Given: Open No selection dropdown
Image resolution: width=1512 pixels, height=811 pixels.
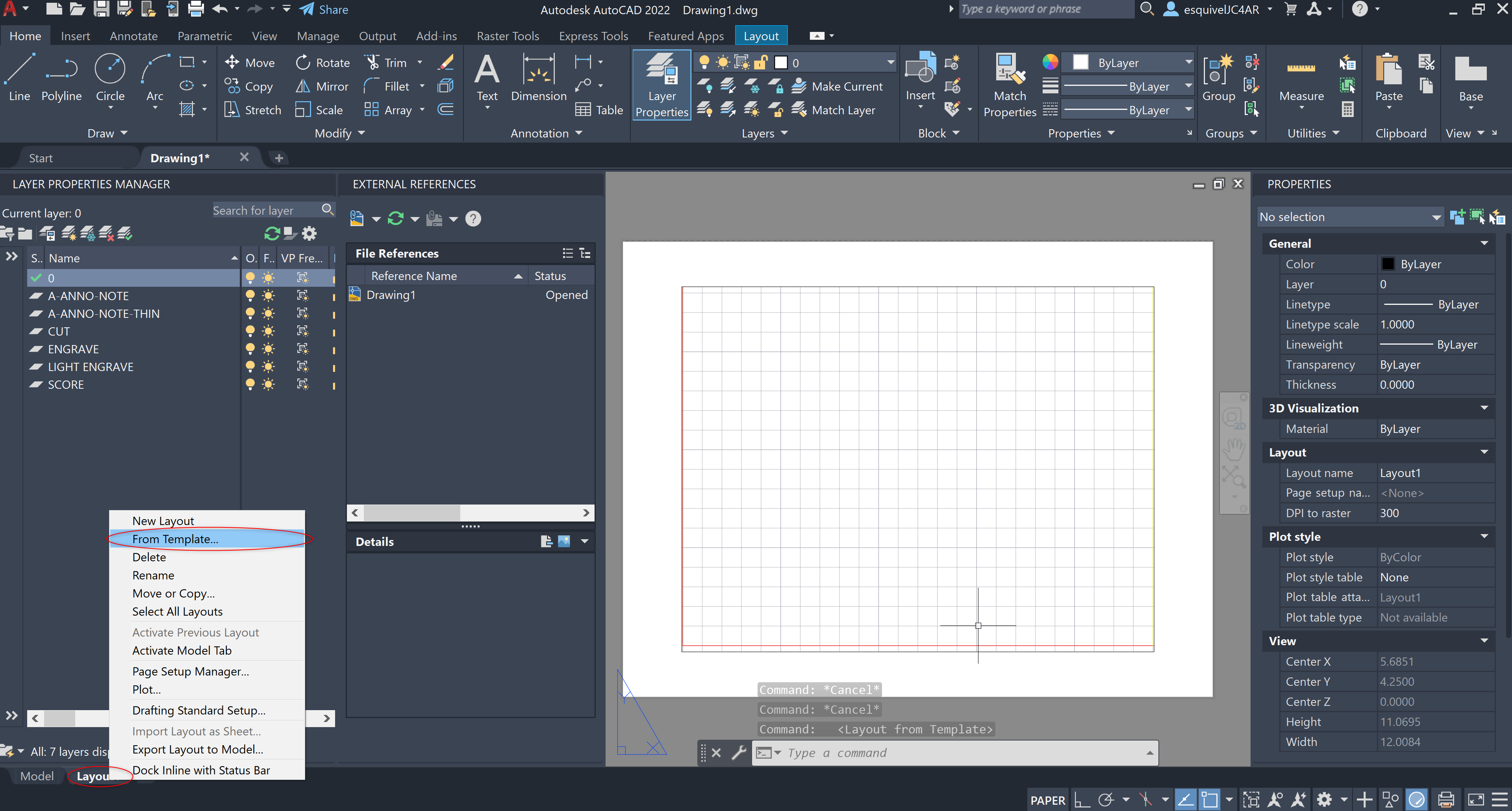Looking at the screenshot, I should coord(1350,217).
